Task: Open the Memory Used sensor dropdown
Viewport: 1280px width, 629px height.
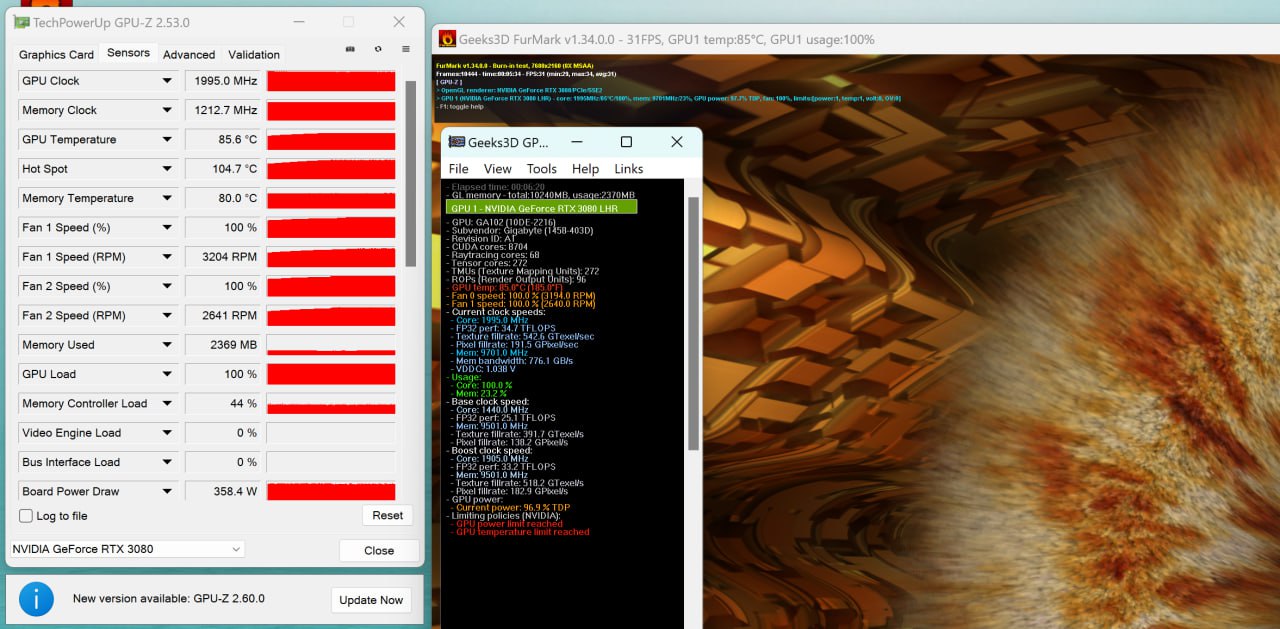Action: (x=167, y=345)
